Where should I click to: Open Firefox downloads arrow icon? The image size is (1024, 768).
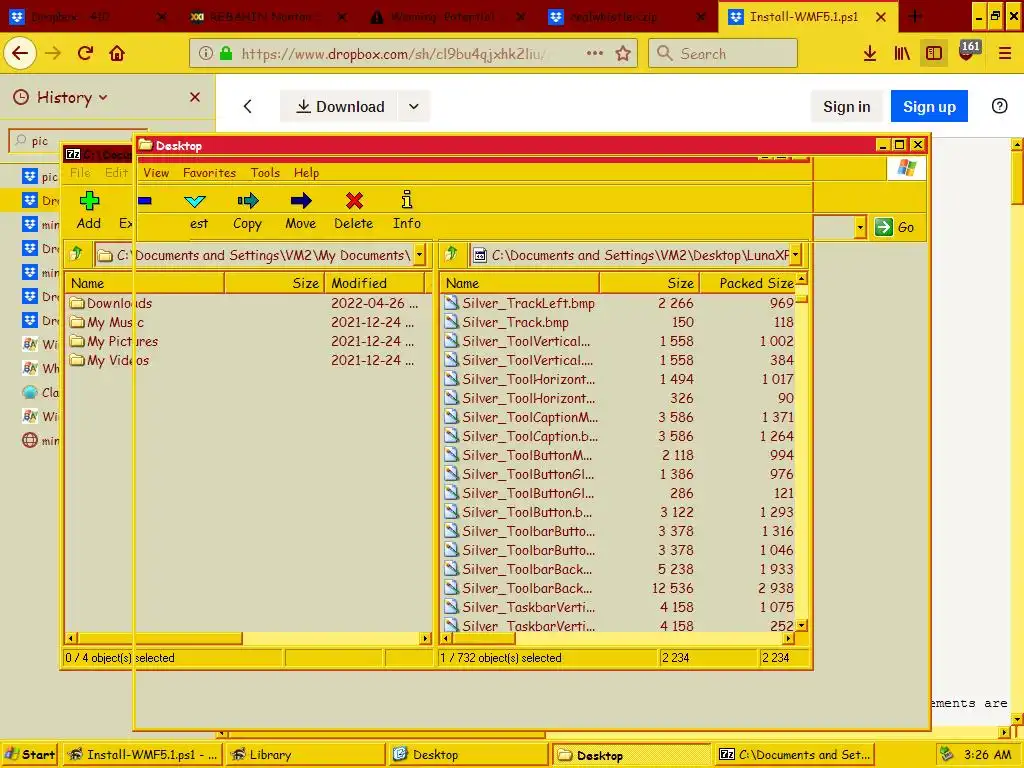click(x=870, y=54)
